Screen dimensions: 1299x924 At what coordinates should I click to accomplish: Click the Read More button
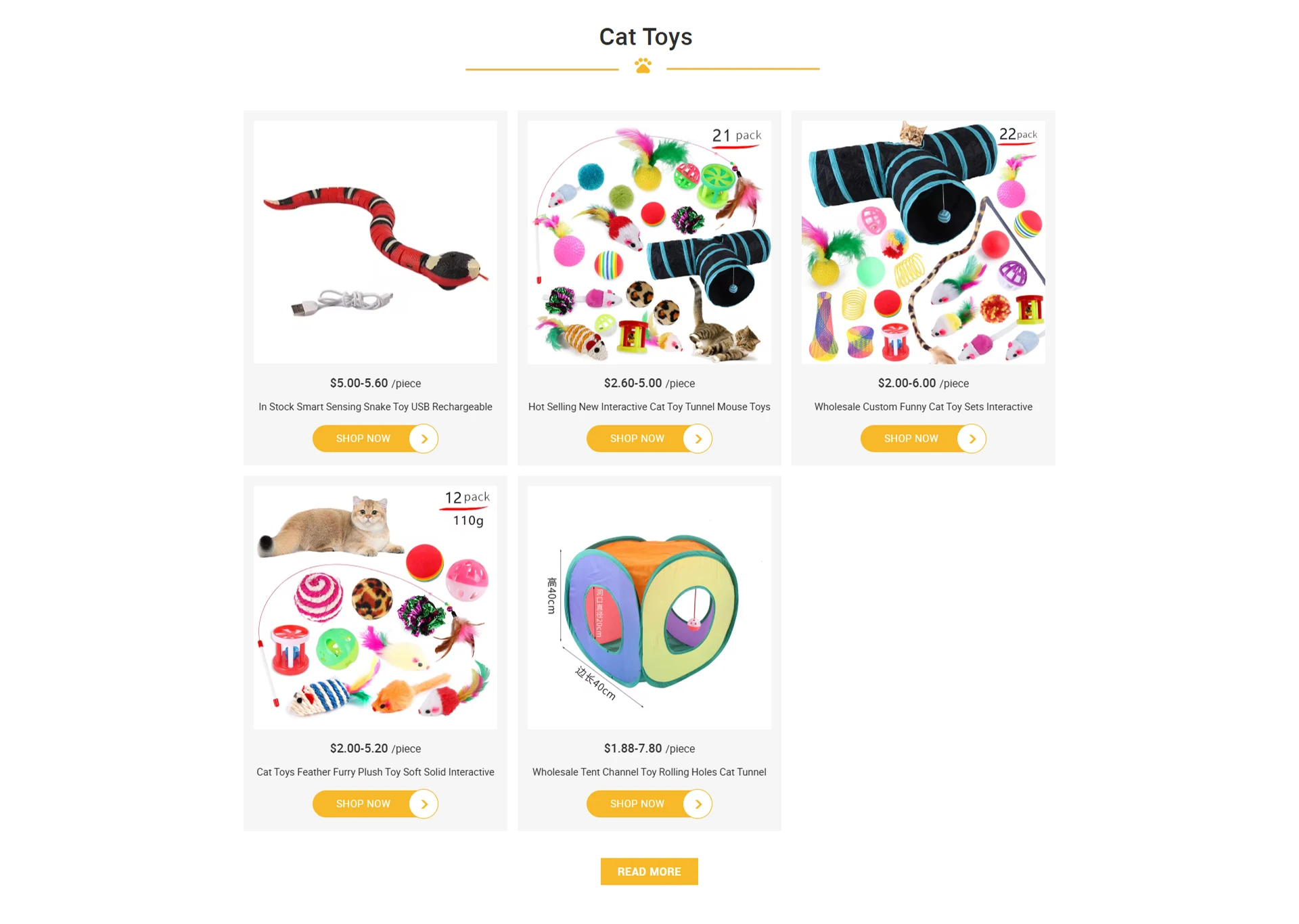[x=649, y=872]
